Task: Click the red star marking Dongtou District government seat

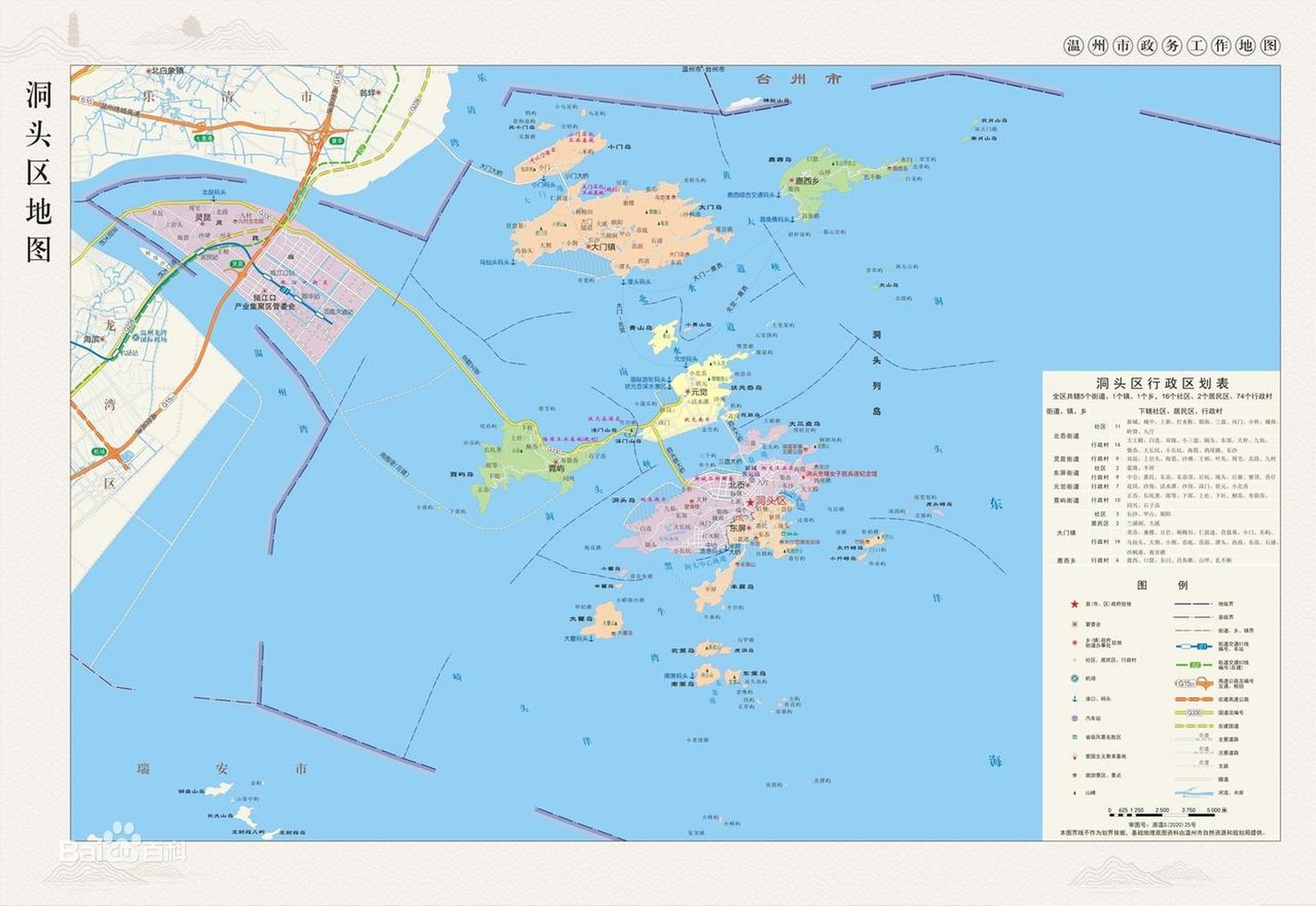Action: 751,503
